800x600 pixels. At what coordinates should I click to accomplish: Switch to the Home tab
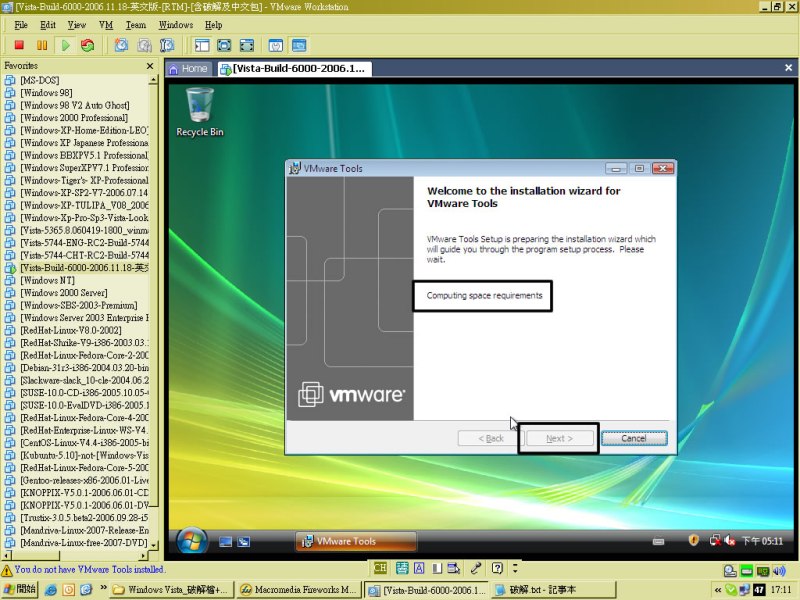(x=189, y=68)
